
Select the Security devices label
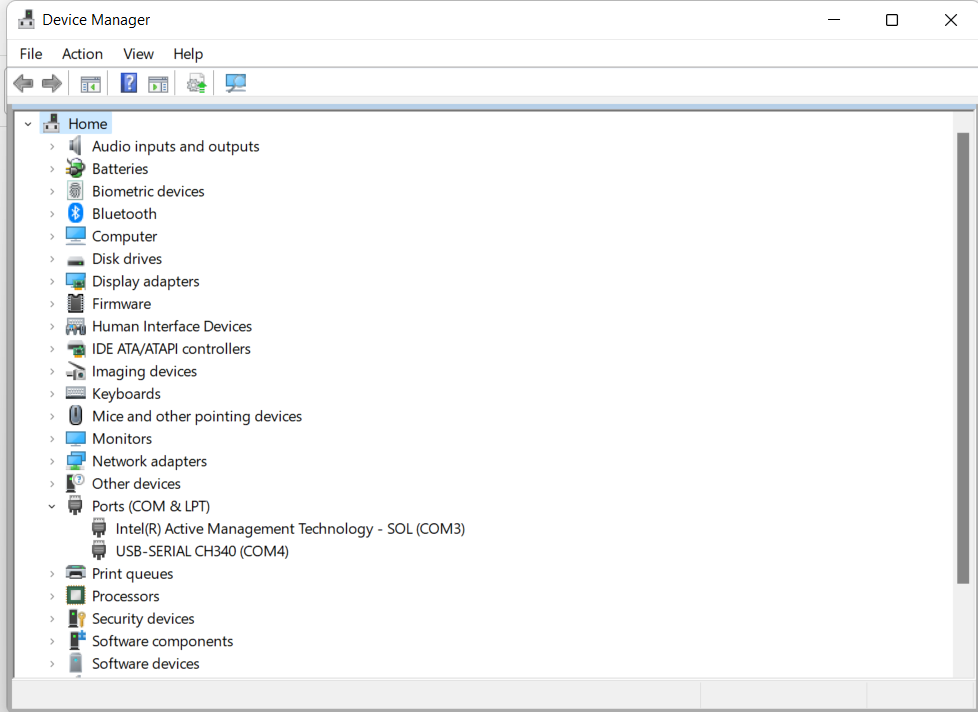(x=143, y=618)
